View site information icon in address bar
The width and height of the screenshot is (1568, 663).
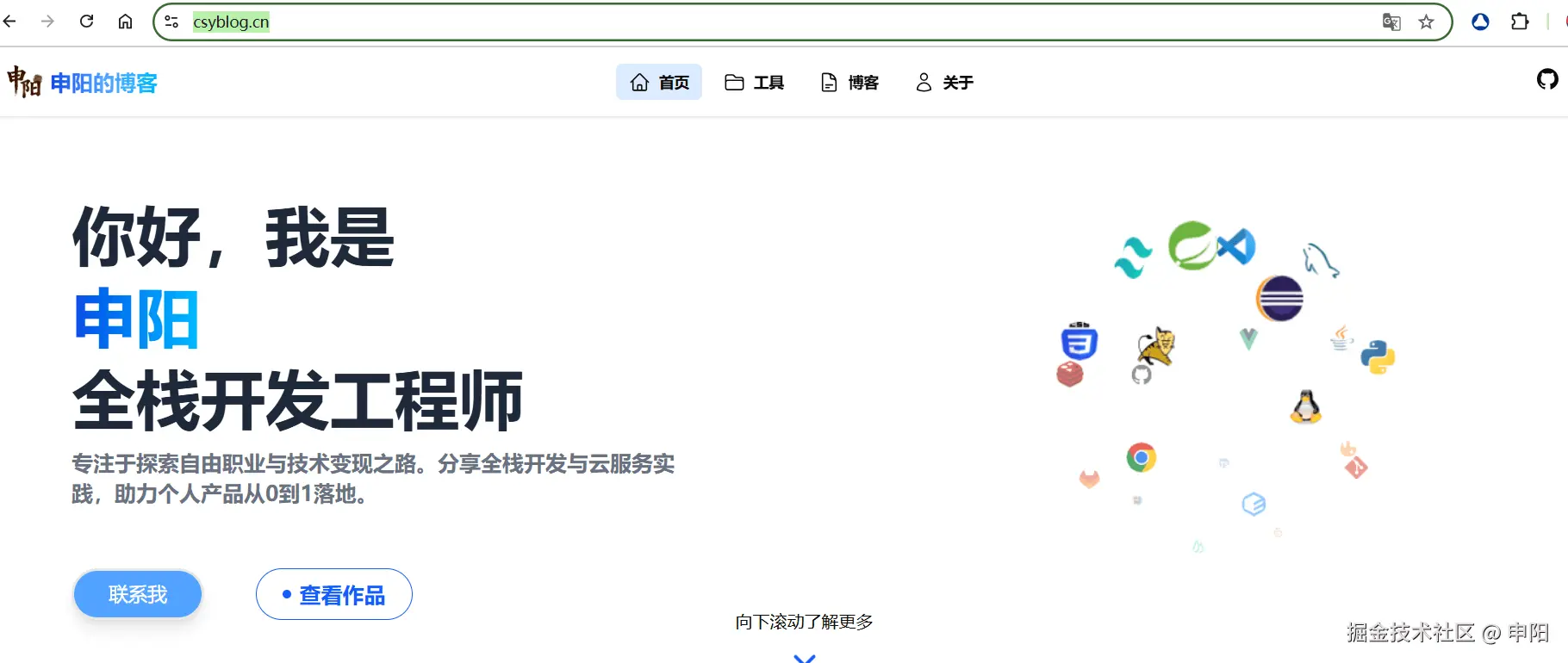pos(171,22)
